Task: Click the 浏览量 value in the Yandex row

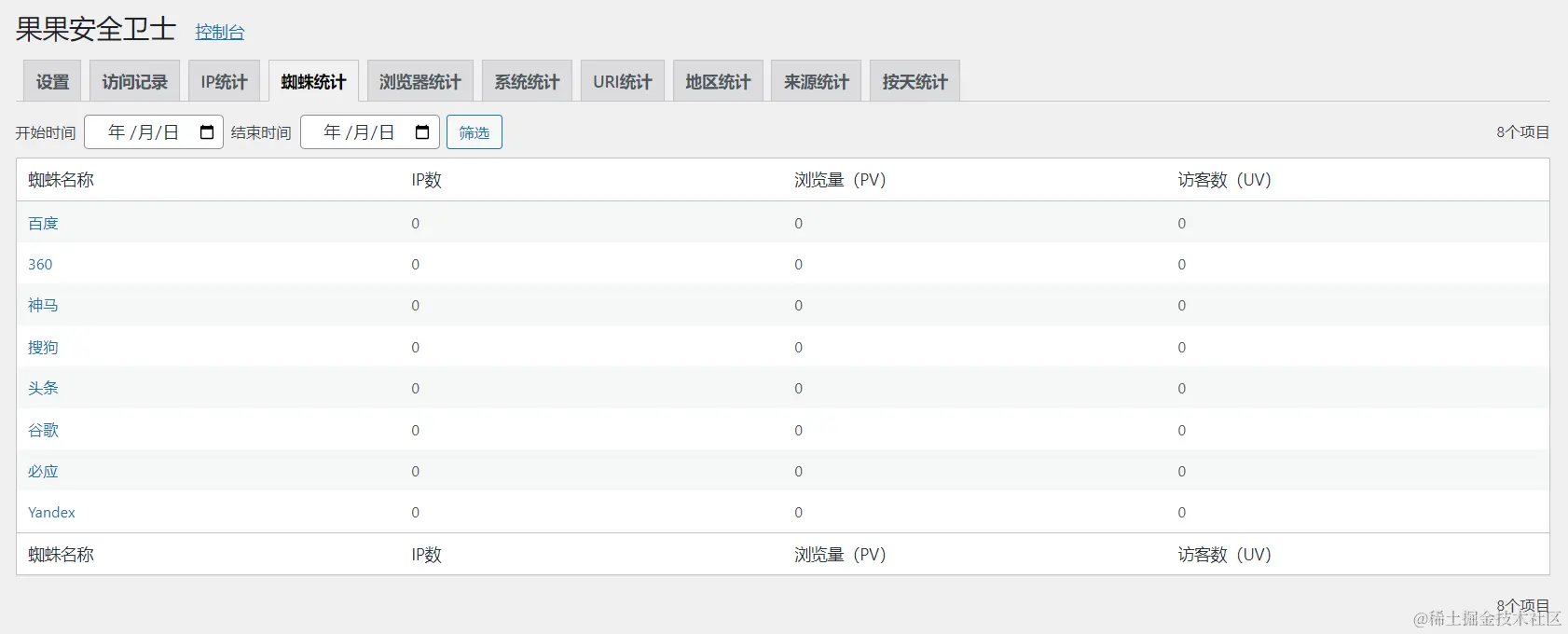Action: tap(798, 513)
